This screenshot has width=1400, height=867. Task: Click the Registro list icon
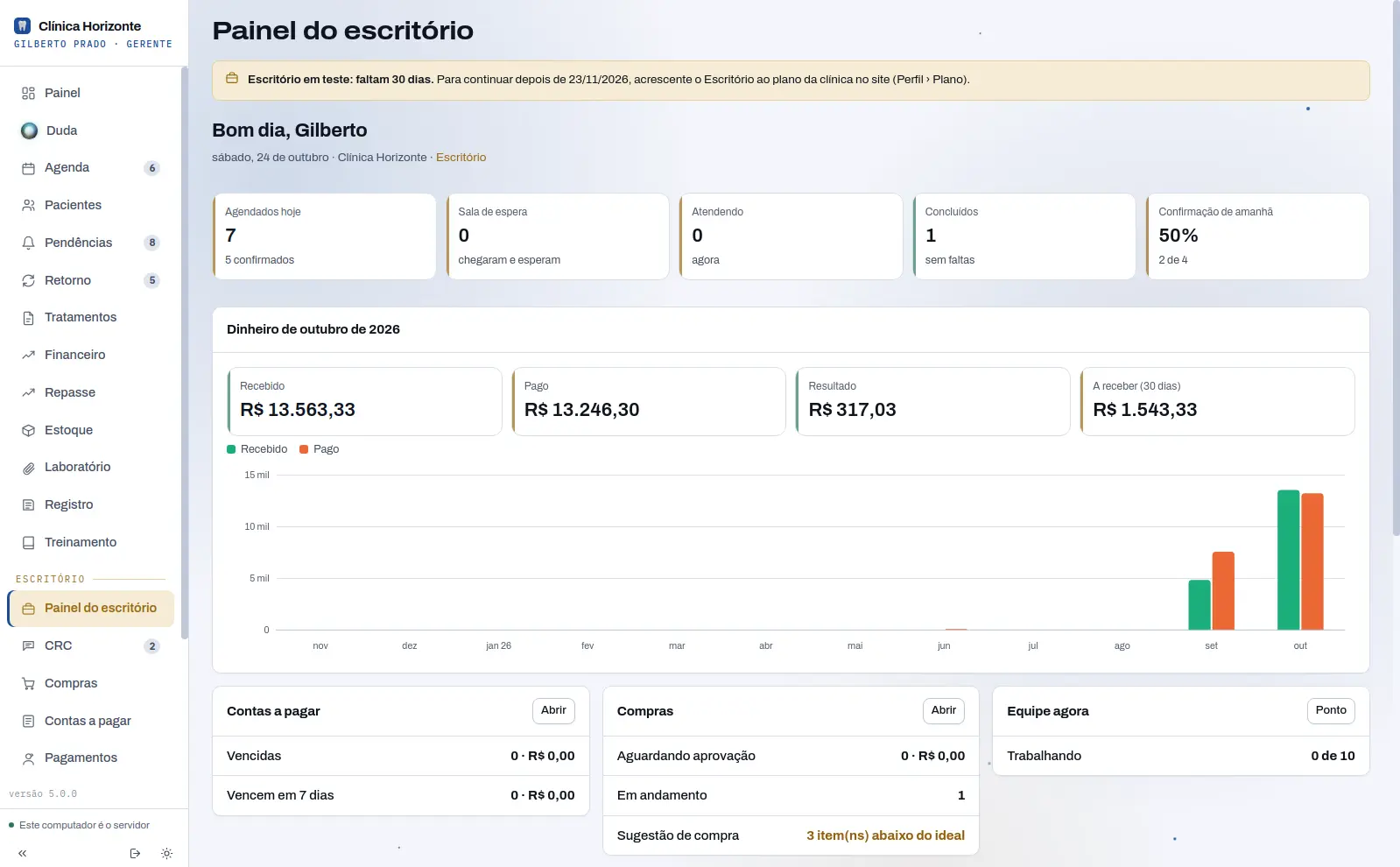point(28,504)
